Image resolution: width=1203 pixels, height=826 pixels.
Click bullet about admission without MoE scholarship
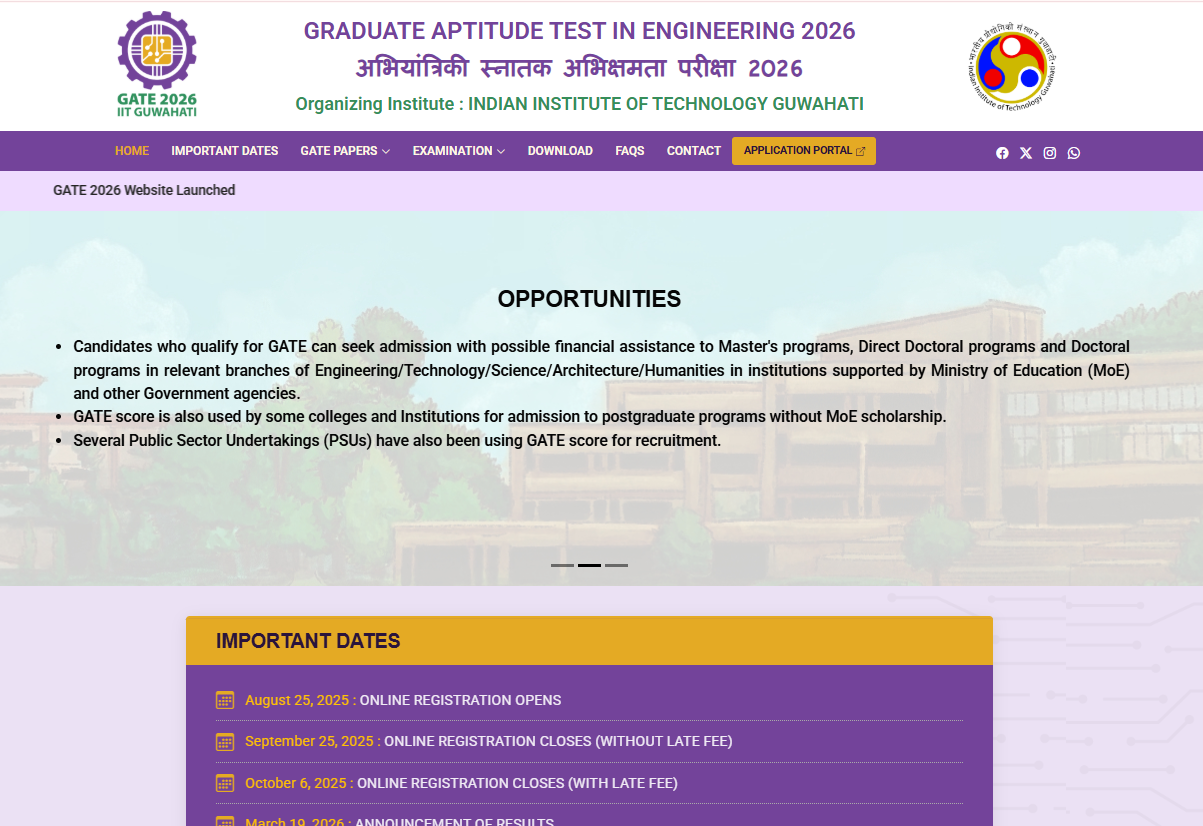pyautogui.click(x=510, y=417)
